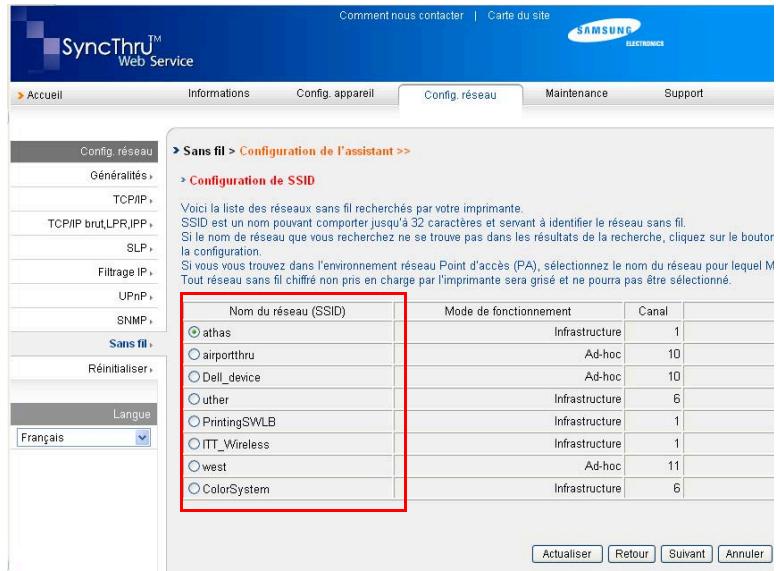The height and width of the screenshot is (571, 776).
Task: Open the Support tab
Action: pyautogui.click(x=683, y=93)
